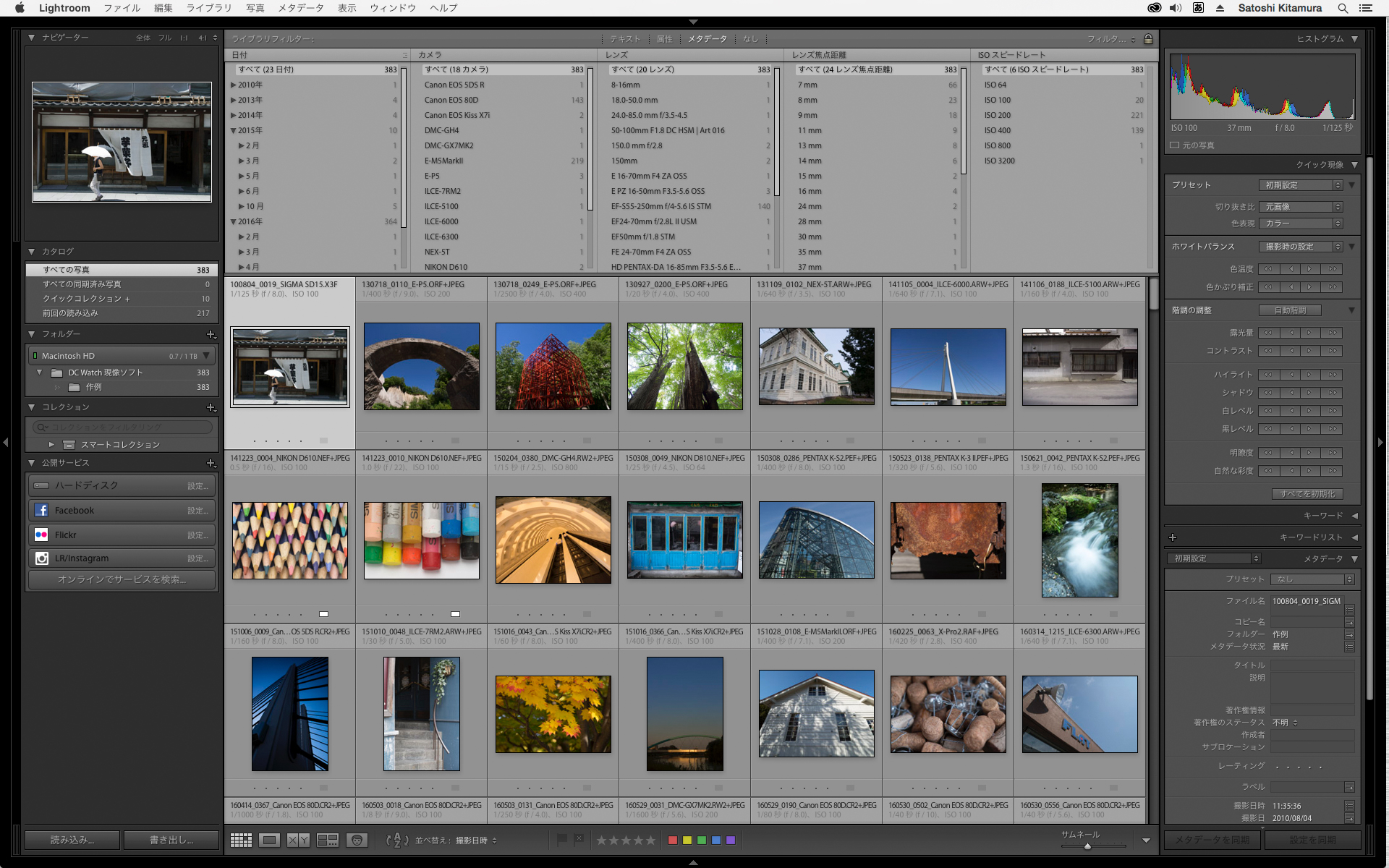Switch to Grid view icon

(241, 840)
